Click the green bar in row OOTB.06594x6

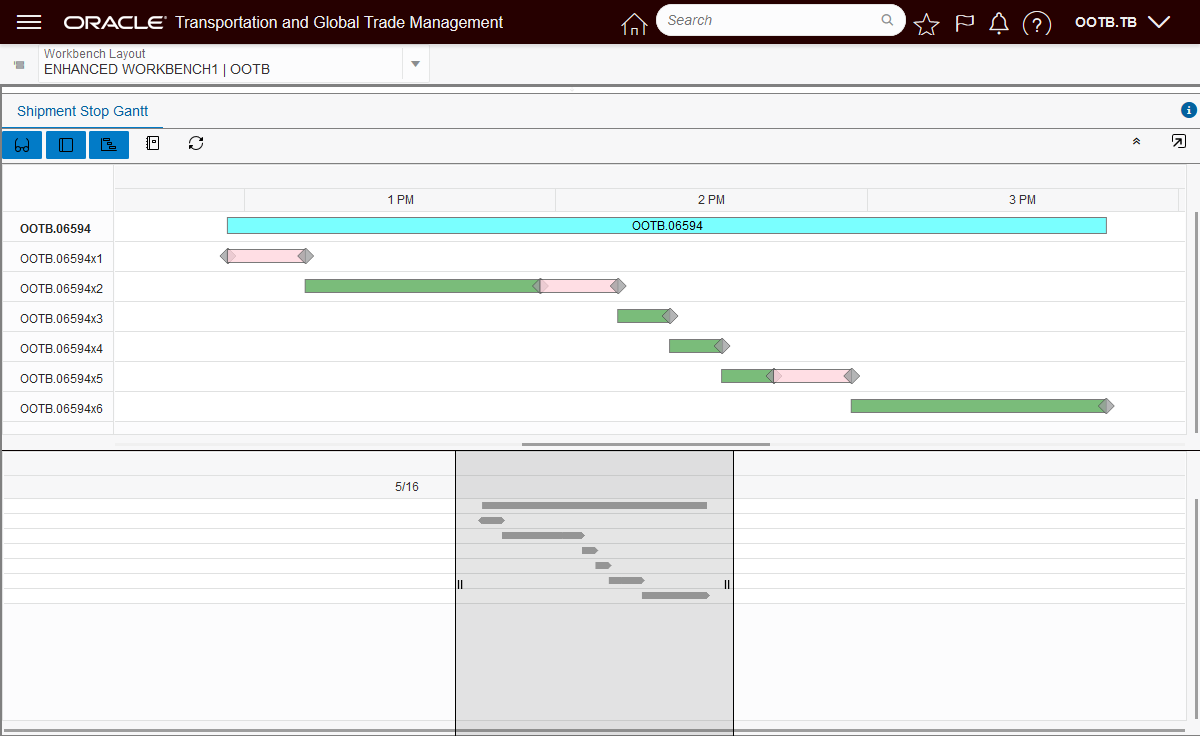click(x=978, y=406)
